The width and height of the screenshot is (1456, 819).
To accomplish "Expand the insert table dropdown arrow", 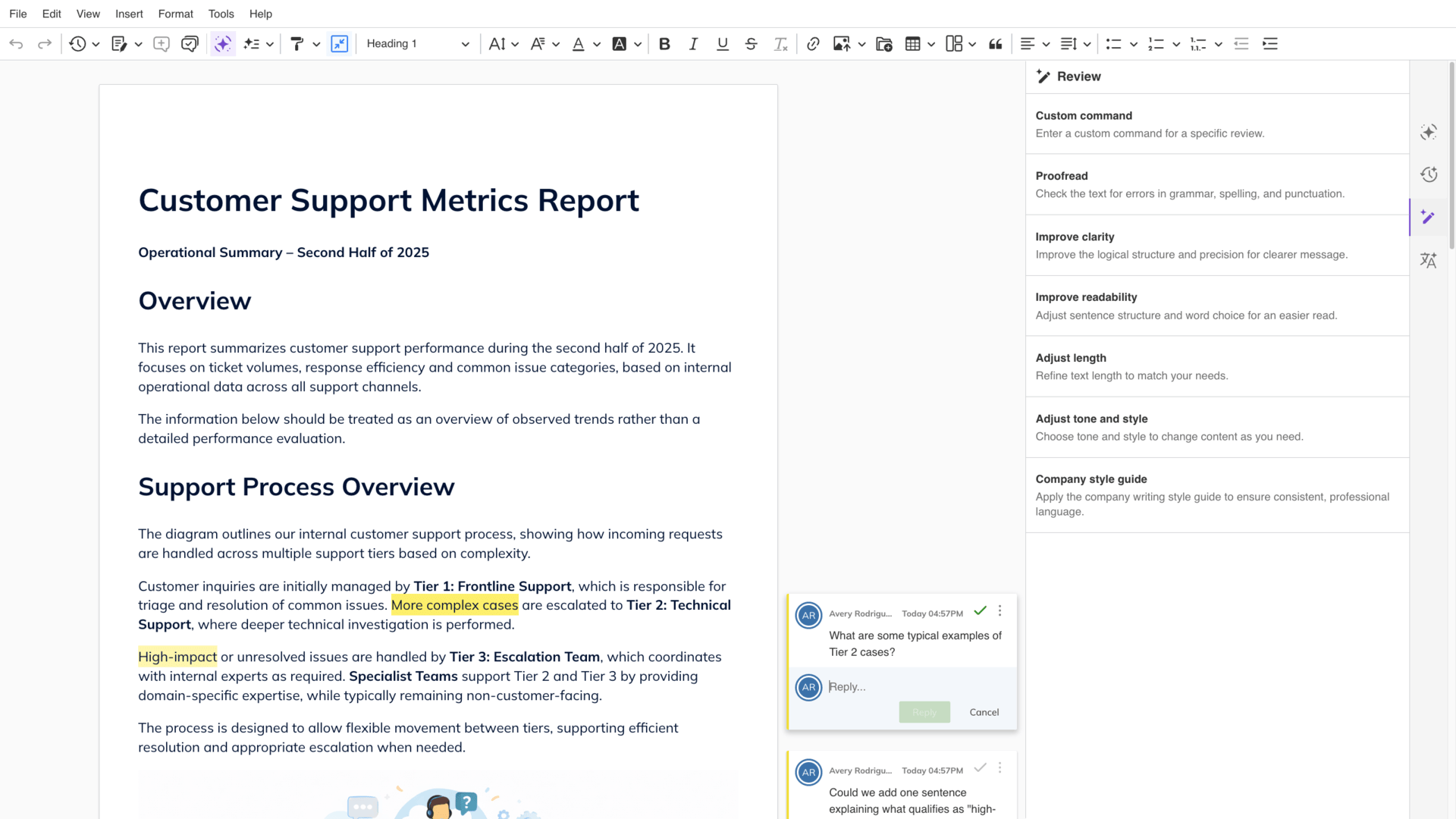I will (x=931, y=44).
